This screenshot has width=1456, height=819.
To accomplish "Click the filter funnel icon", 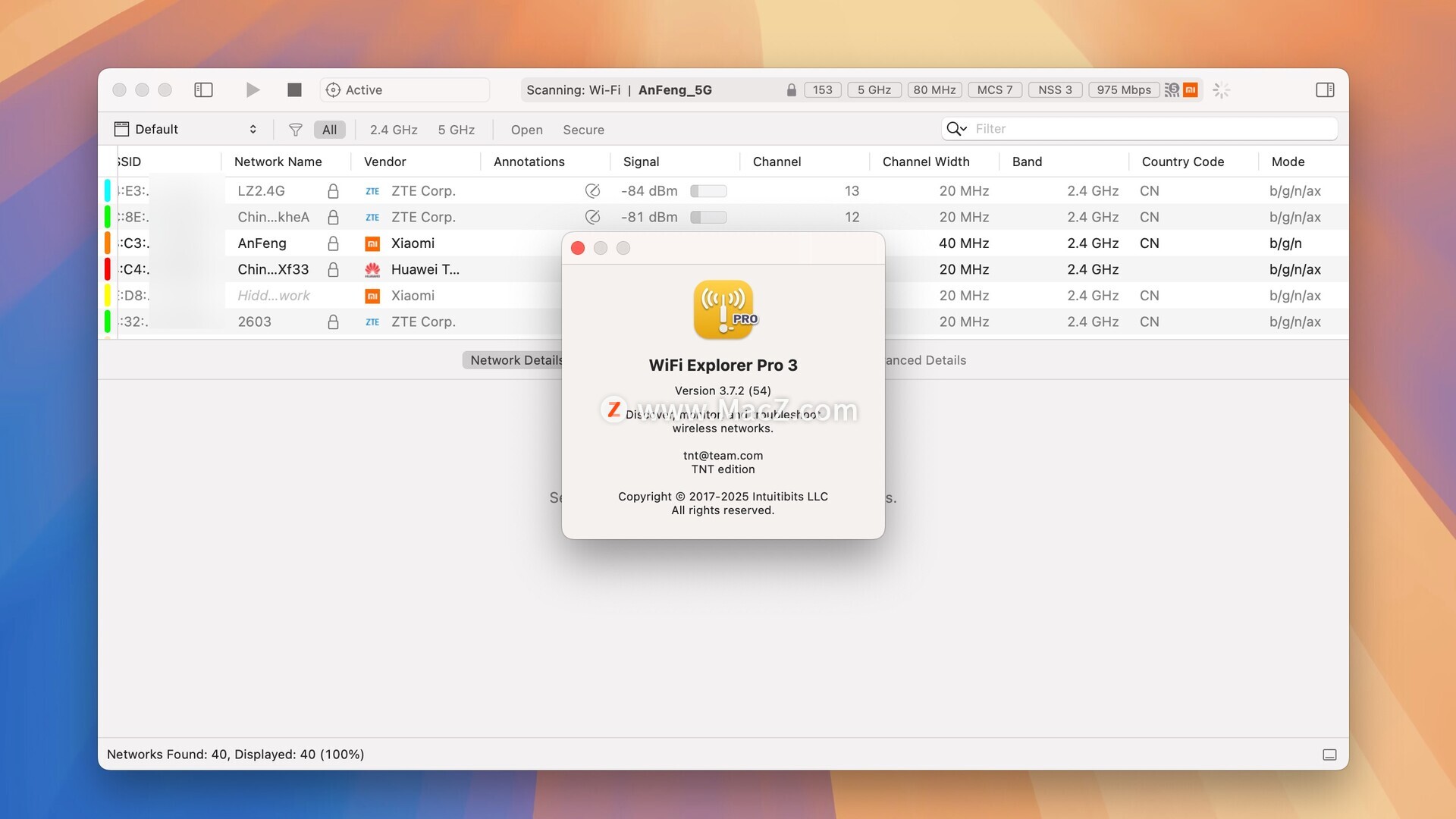I will (x=296, y=130).
